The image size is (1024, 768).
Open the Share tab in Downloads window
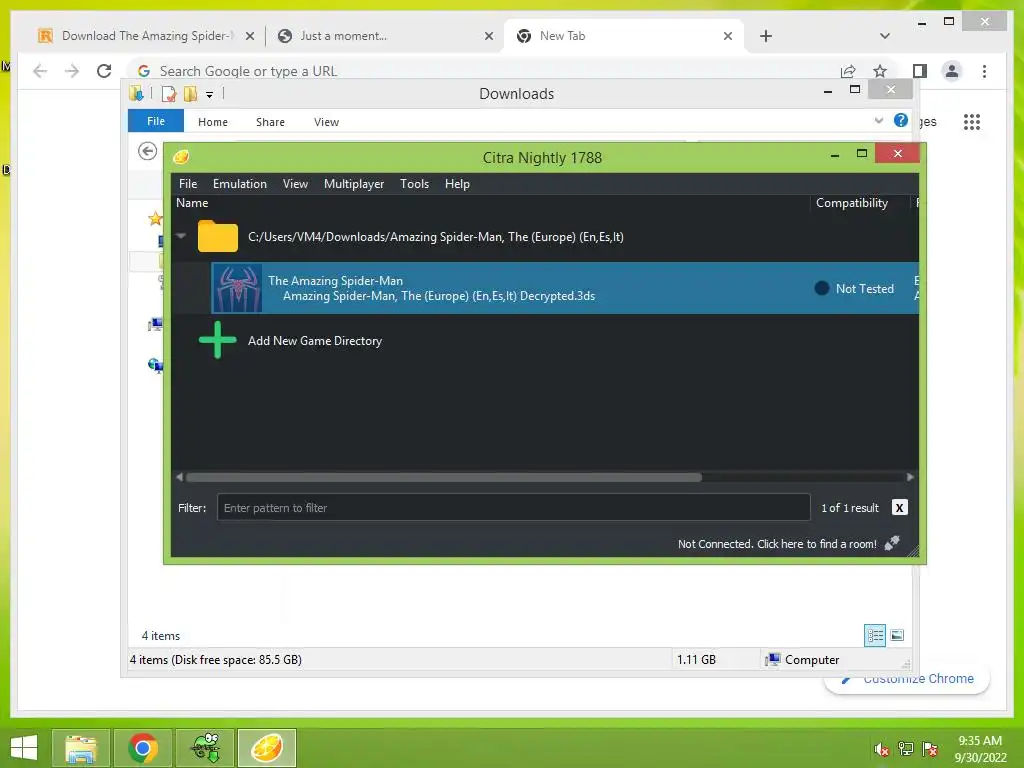point(270,122)
